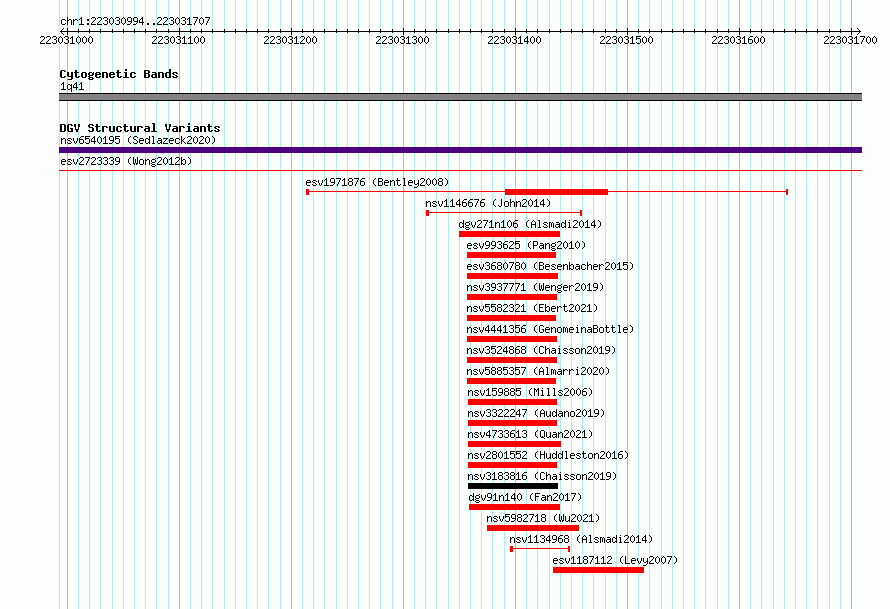The height and width of the screenshot is (609, 890).
Task: Select the Cytogenetic Bands track title
Action: (x=119, y=74)
